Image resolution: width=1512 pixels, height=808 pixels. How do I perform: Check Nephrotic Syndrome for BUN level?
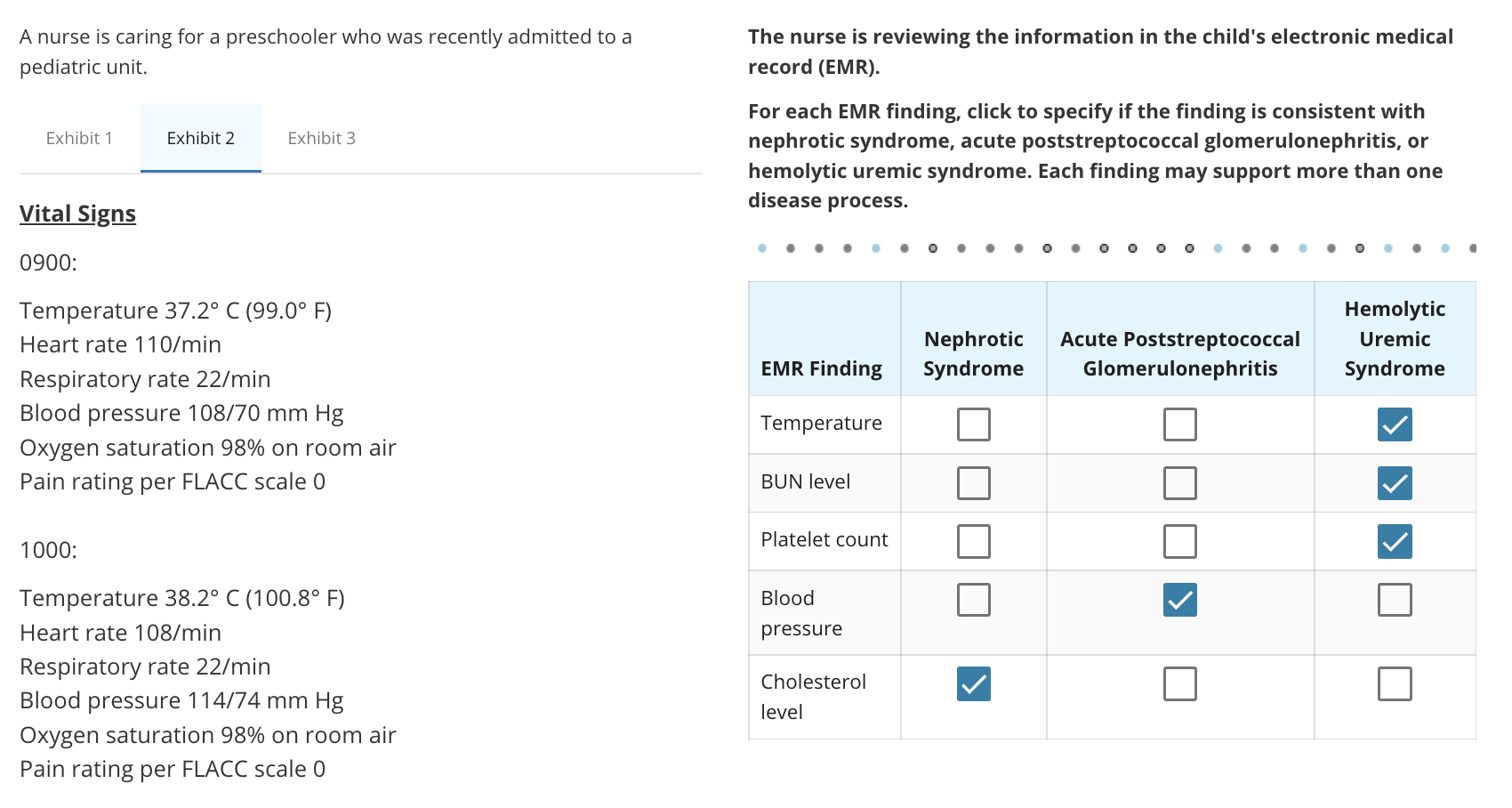(x=973, y=483)
